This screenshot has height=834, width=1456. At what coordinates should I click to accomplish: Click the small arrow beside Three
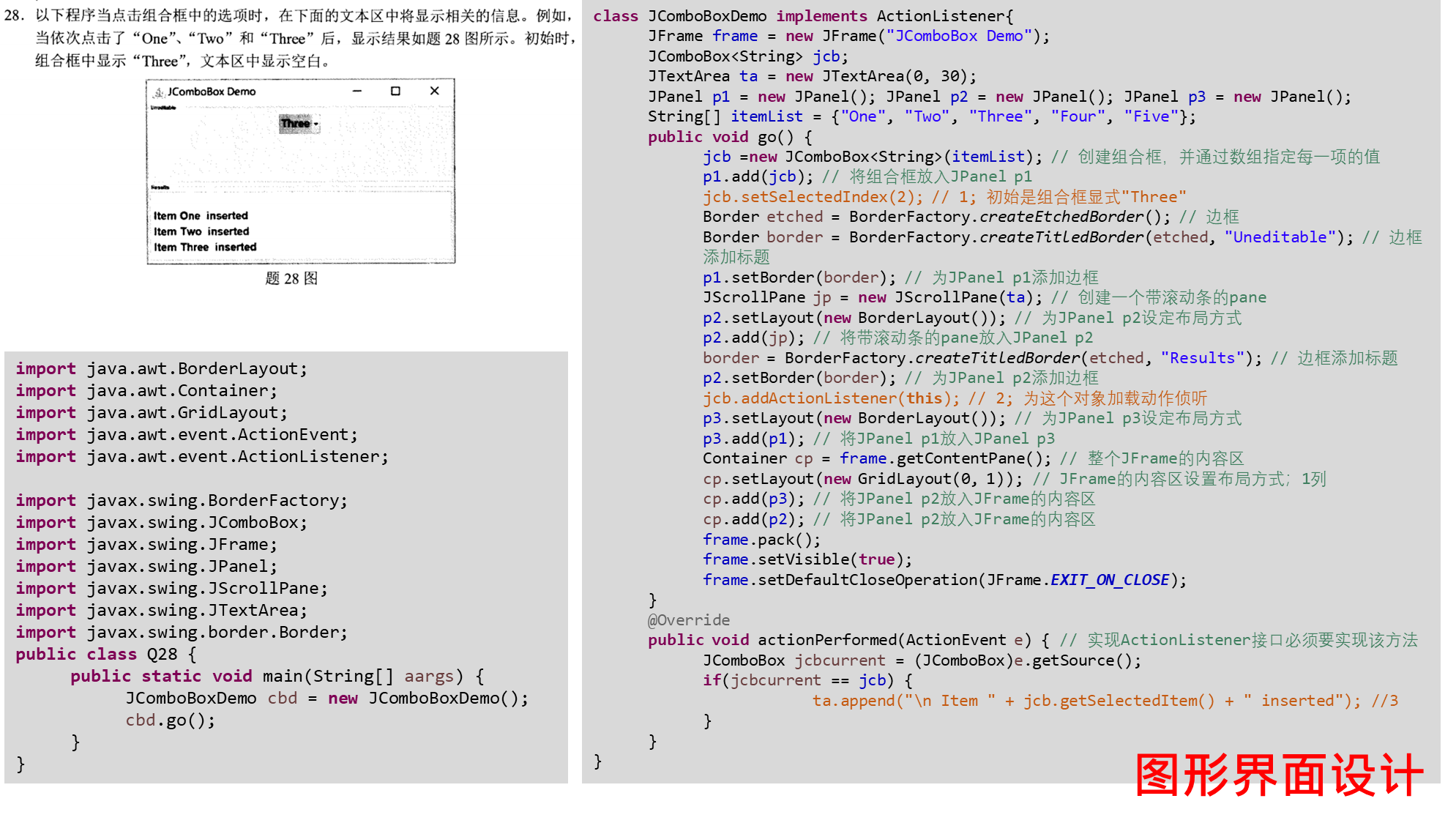pos(316,124)
